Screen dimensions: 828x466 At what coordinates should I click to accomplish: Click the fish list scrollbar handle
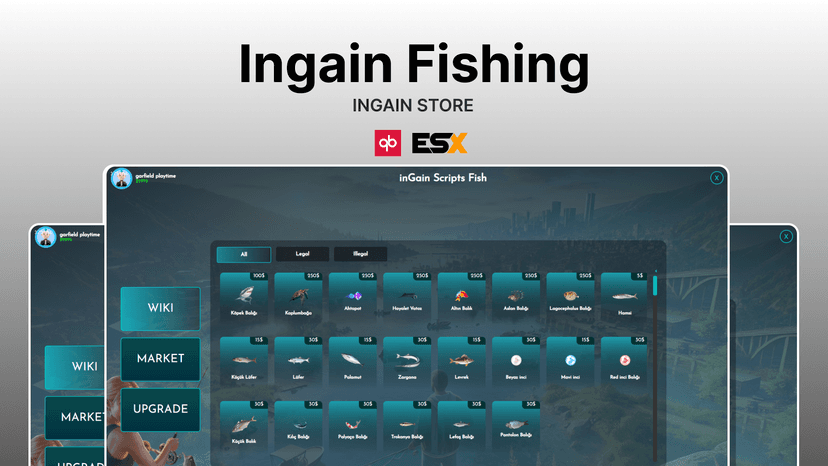tap(655, 286)
